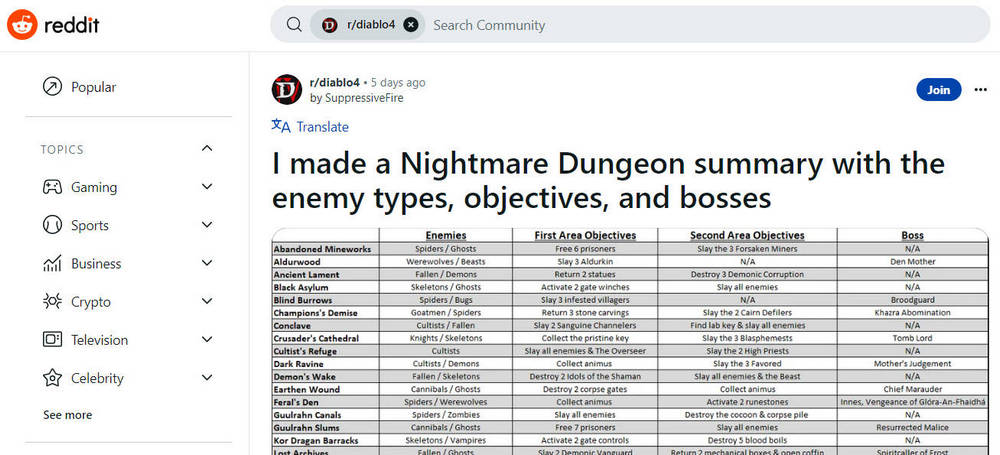Viewport: 1000px width, 455px height.
Task: Expand the Sports topic dropdown
Action: tap(207, 225)
